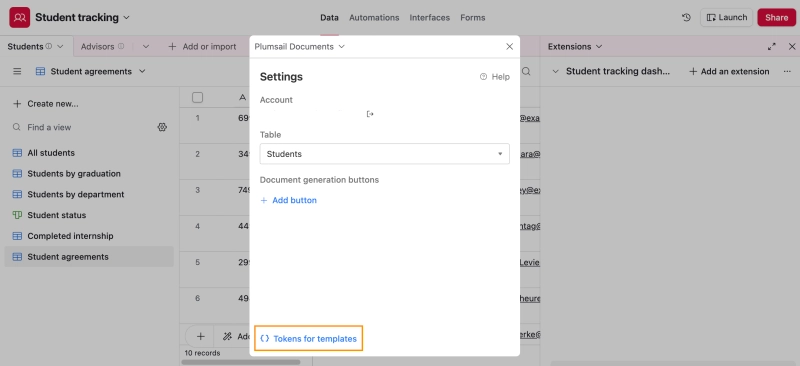The height and width of the screenshot is (366, 800).
Task: Click the info icon beside Advisors tab
Action: coord(121,46)
